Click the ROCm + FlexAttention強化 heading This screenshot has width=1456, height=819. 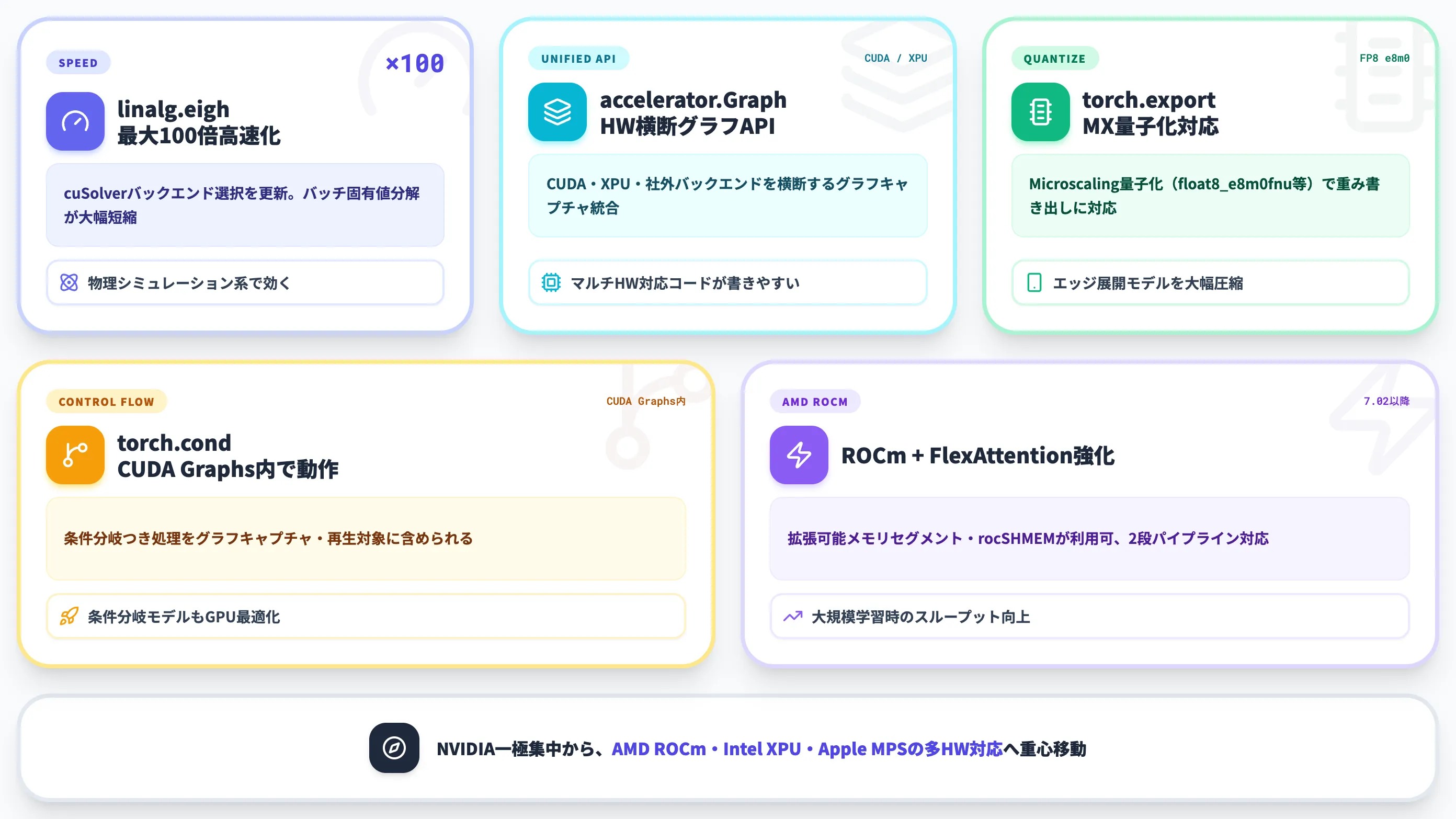[x=978, y=456]
